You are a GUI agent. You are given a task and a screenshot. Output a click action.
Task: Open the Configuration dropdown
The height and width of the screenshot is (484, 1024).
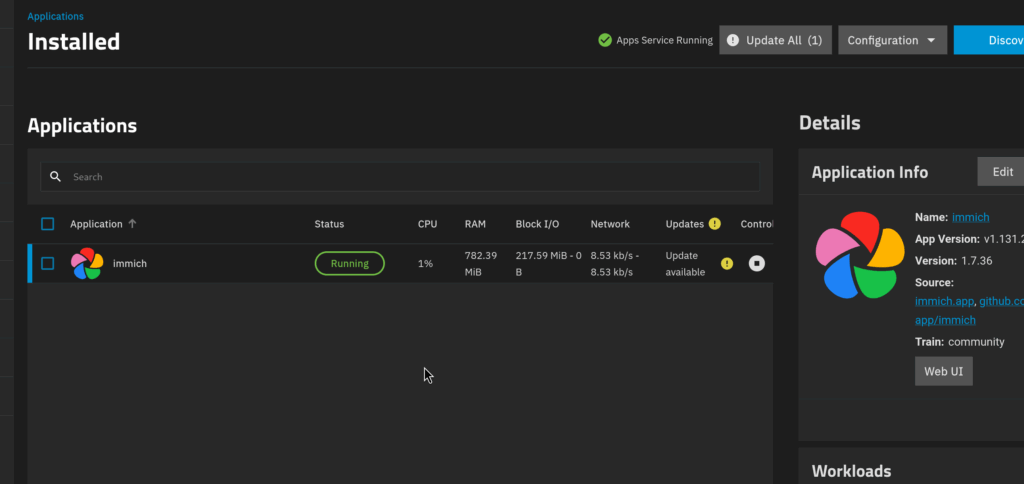pos(892,40)
